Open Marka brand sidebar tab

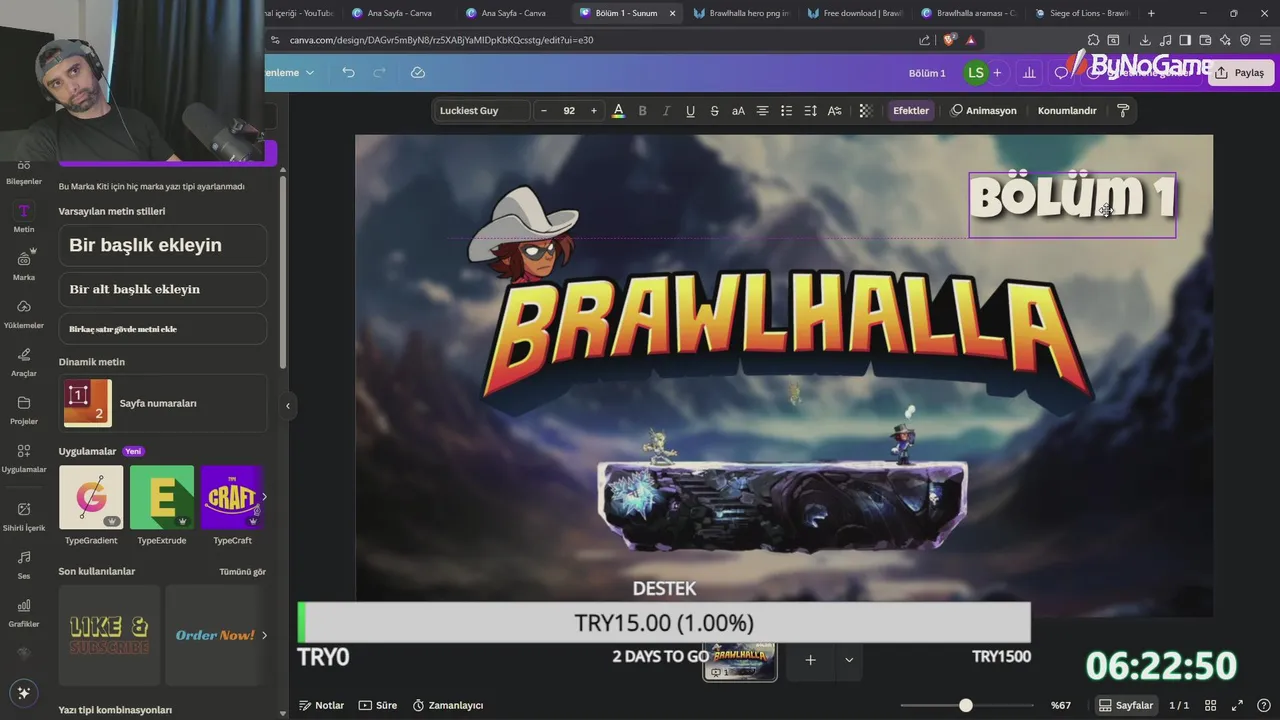24,265
